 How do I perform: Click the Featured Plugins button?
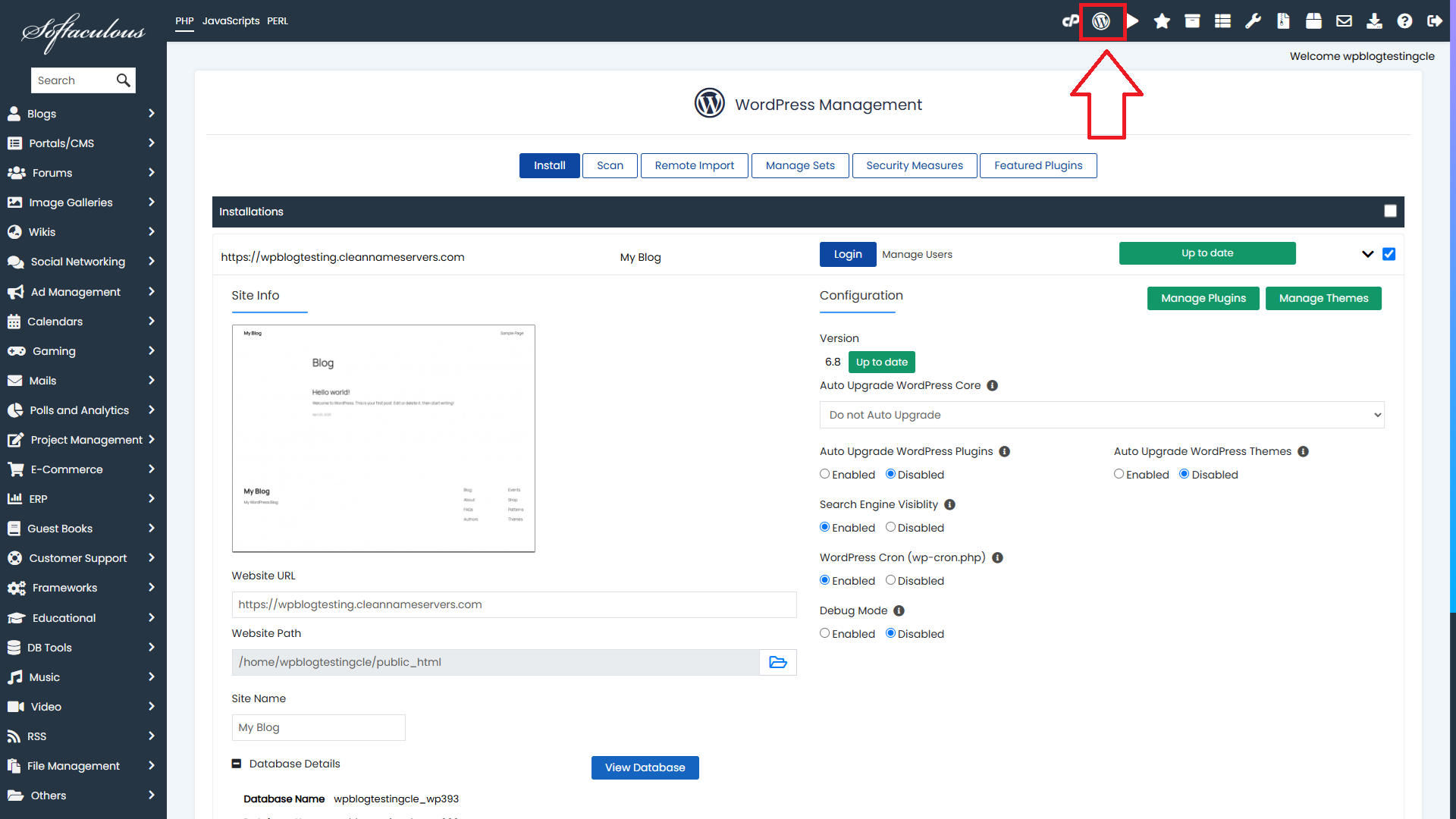1038,166
